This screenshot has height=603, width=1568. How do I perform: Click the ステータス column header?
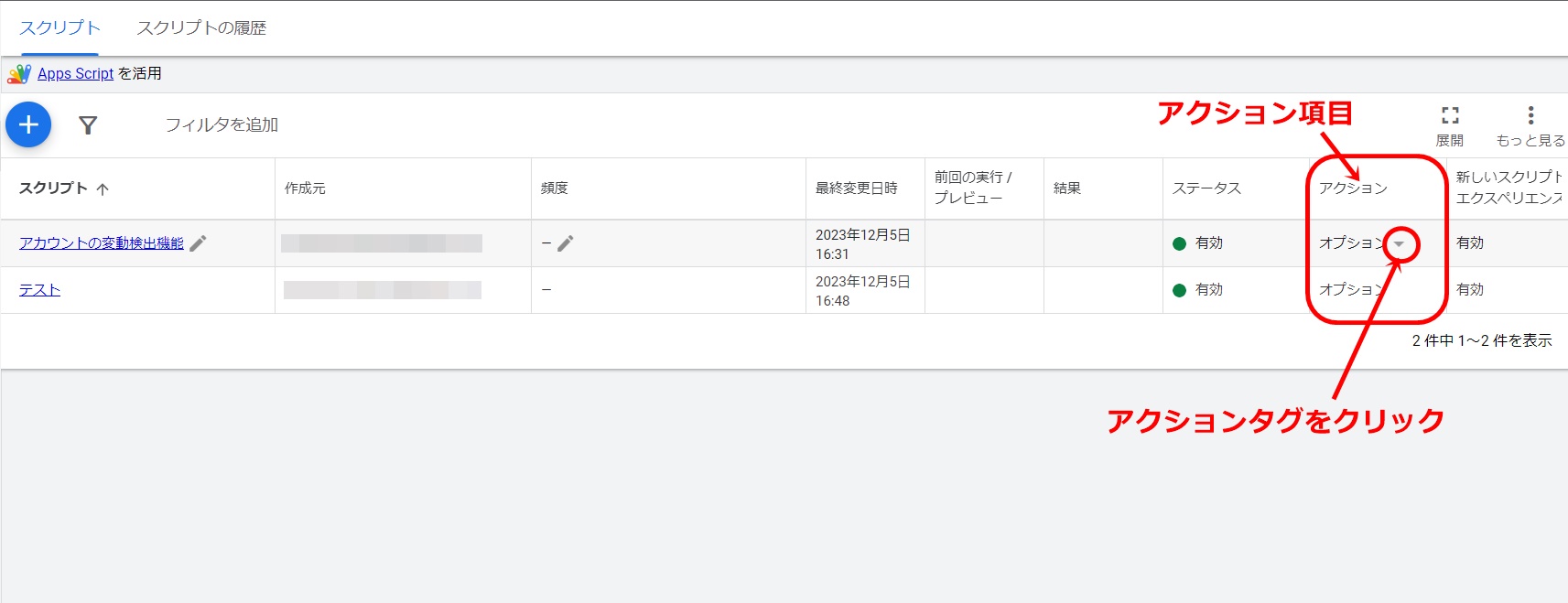1206,188
